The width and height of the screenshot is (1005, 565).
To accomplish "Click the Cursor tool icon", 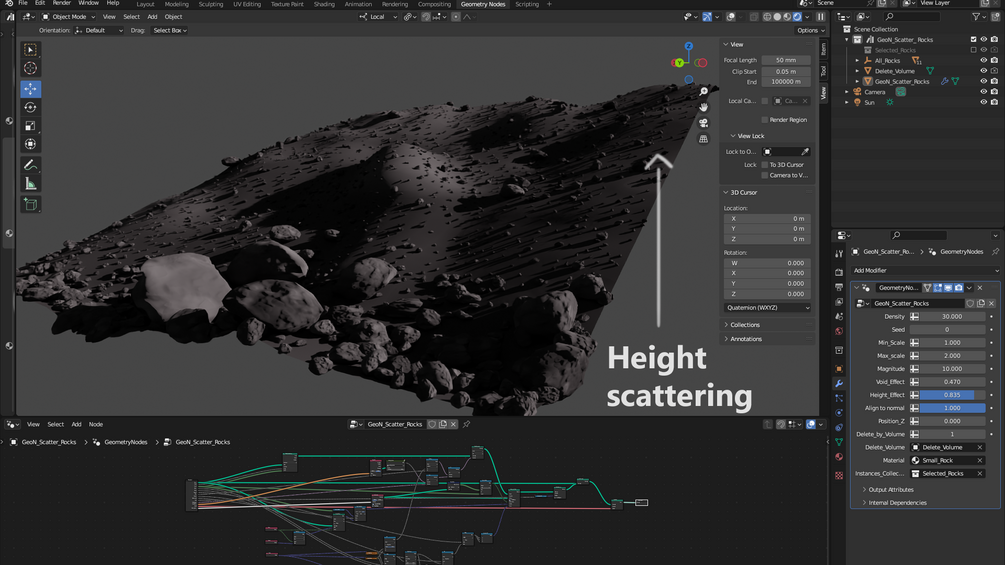I will pos(30,68).
